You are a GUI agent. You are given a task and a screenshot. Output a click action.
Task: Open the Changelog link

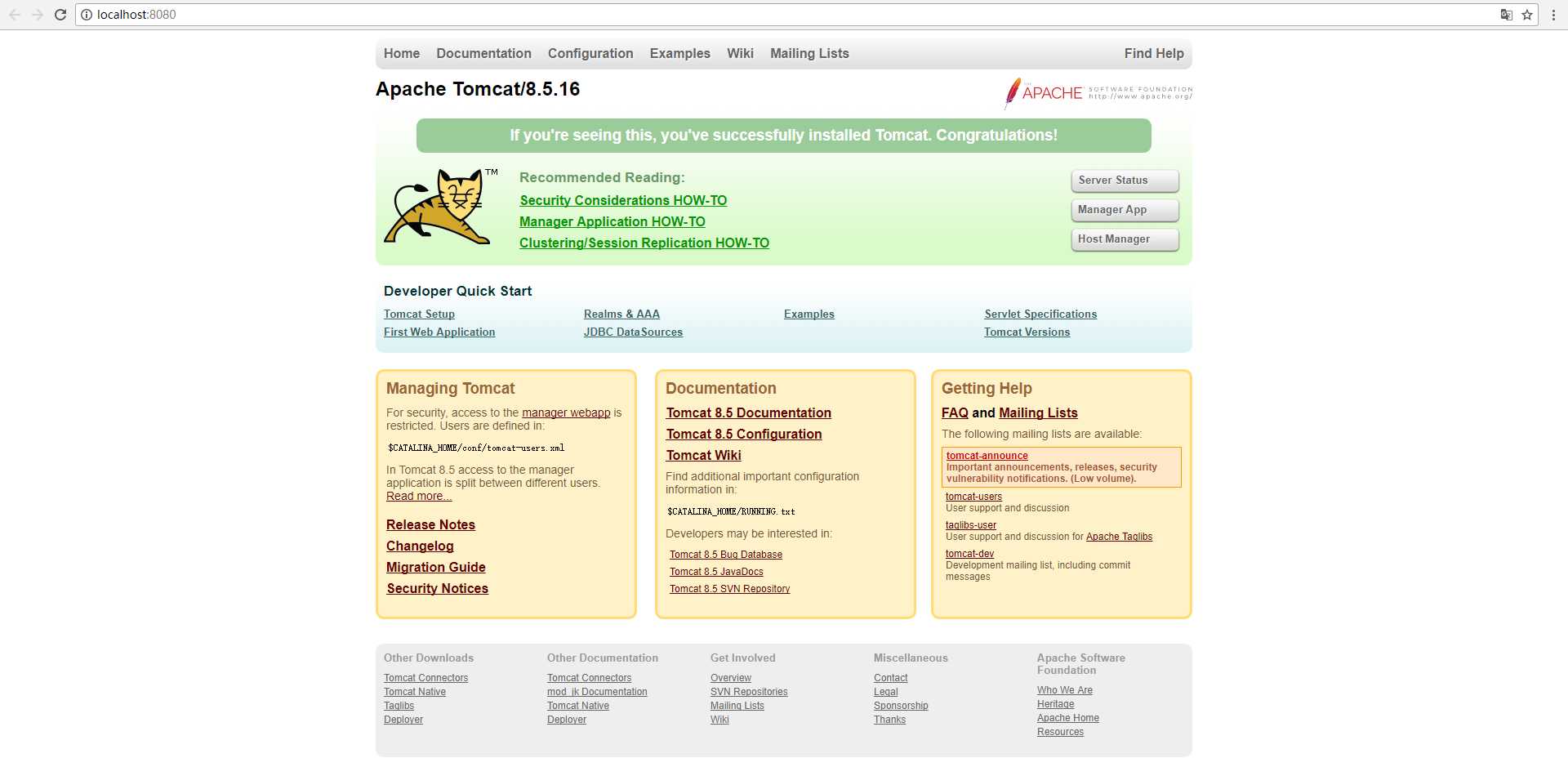point(420,546)
